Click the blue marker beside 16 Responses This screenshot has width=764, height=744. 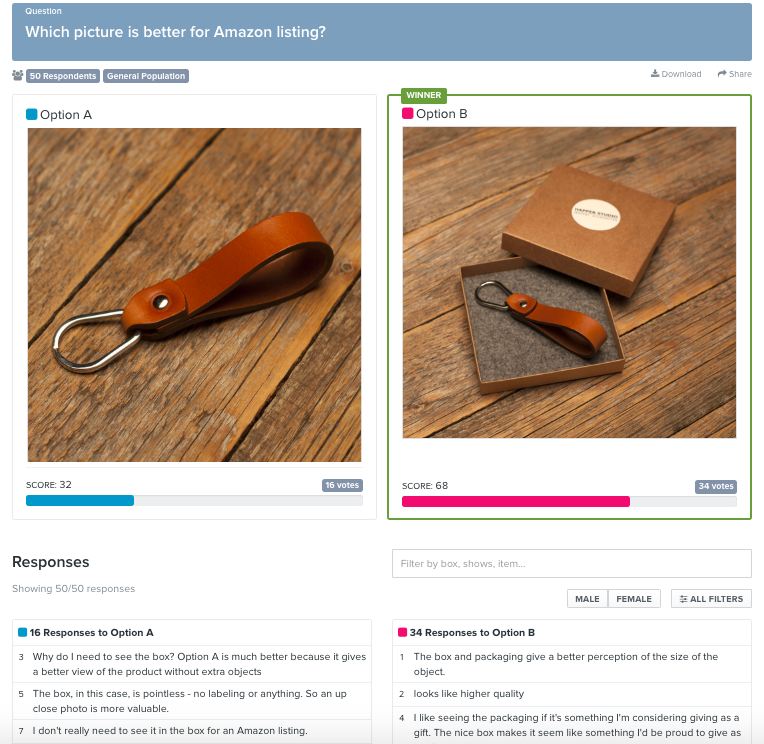point(22,632)
